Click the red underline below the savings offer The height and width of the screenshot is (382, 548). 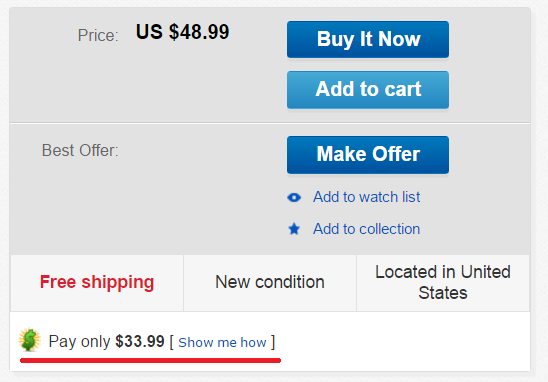[150, 360]
